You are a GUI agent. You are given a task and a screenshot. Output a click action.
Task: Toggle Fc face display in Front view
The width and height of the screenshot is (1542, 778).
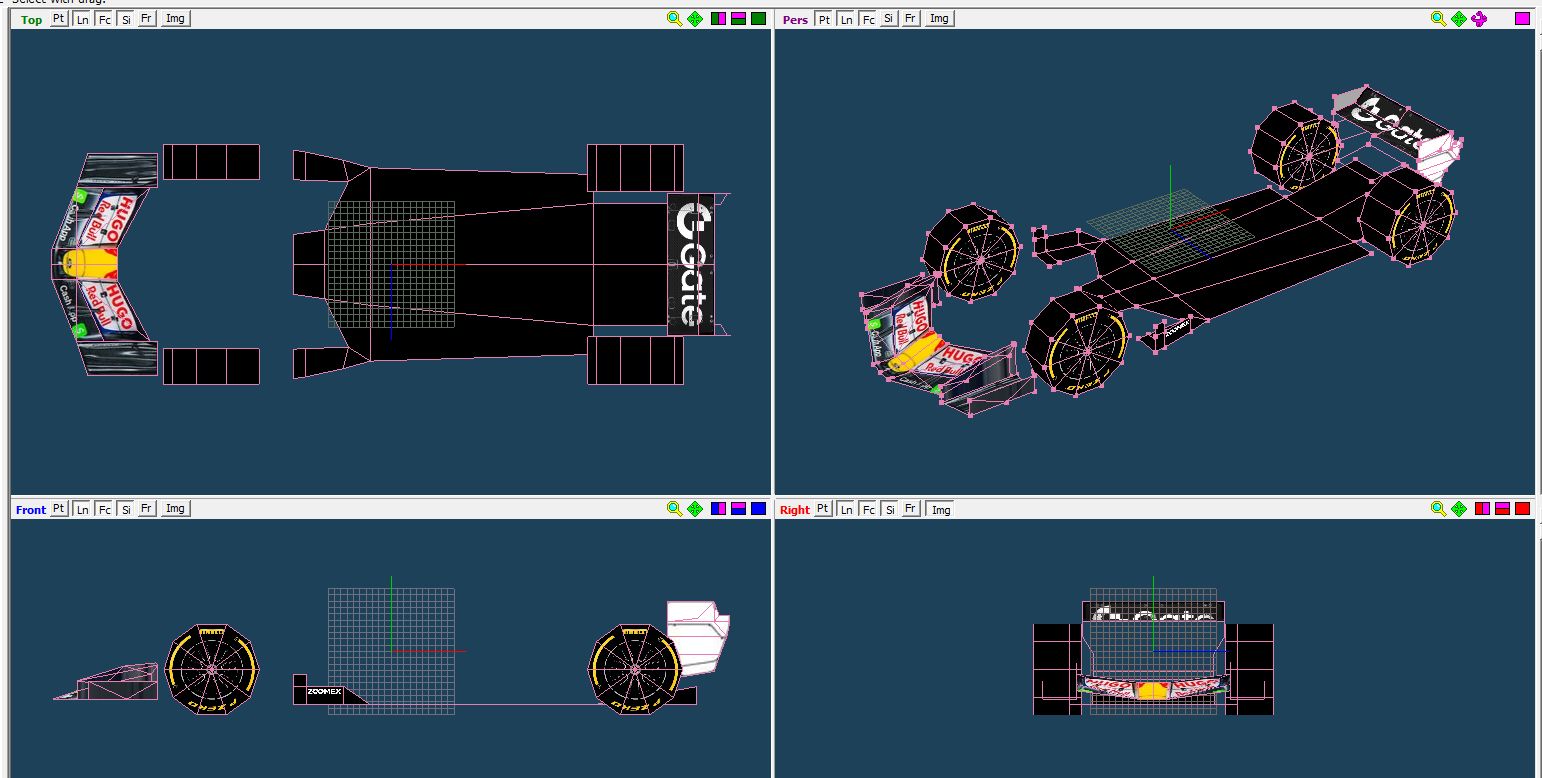coord(104,509)
